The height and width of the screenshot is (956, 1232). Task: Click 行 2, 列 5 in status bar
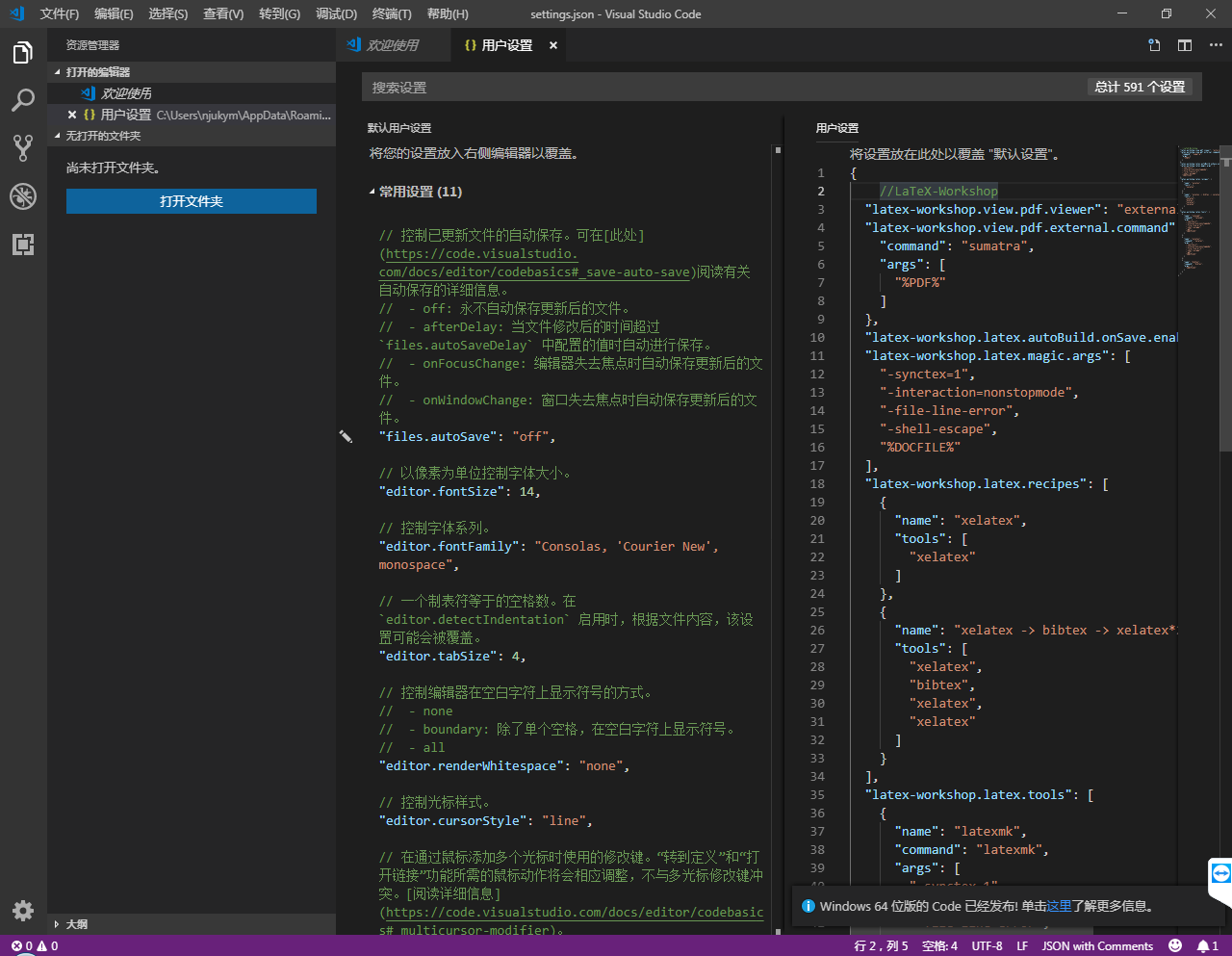882,945
